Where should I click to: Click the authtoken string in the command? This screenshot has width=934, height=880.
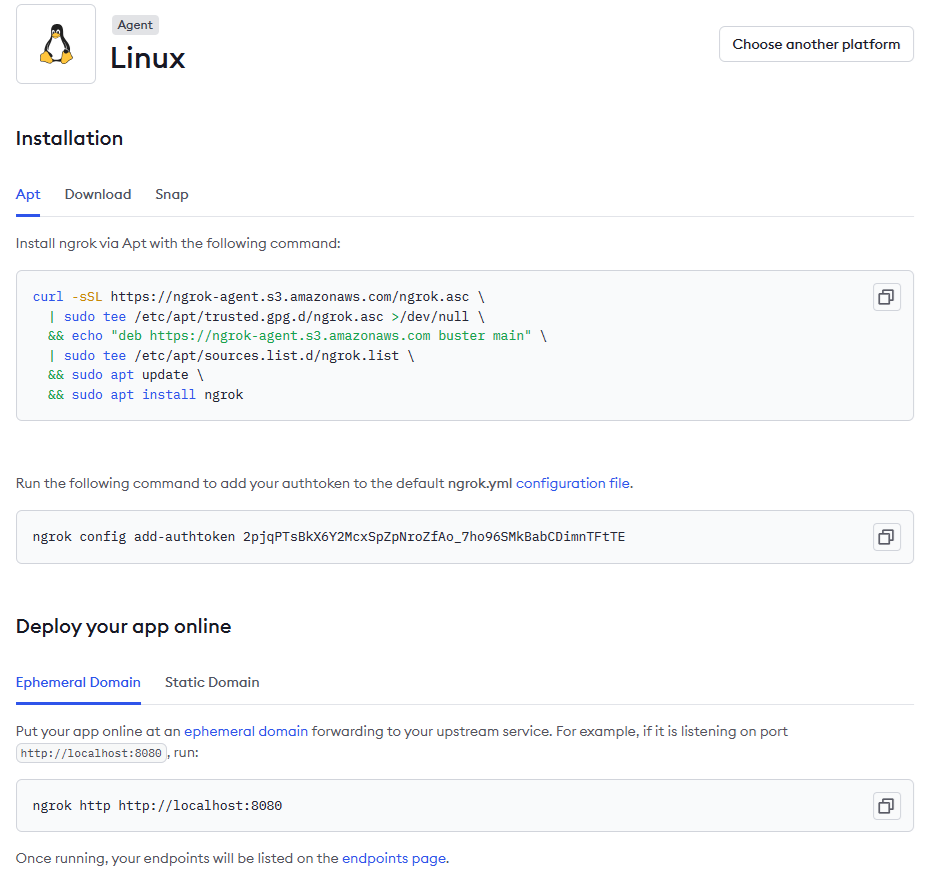click(x=434, y=537)
